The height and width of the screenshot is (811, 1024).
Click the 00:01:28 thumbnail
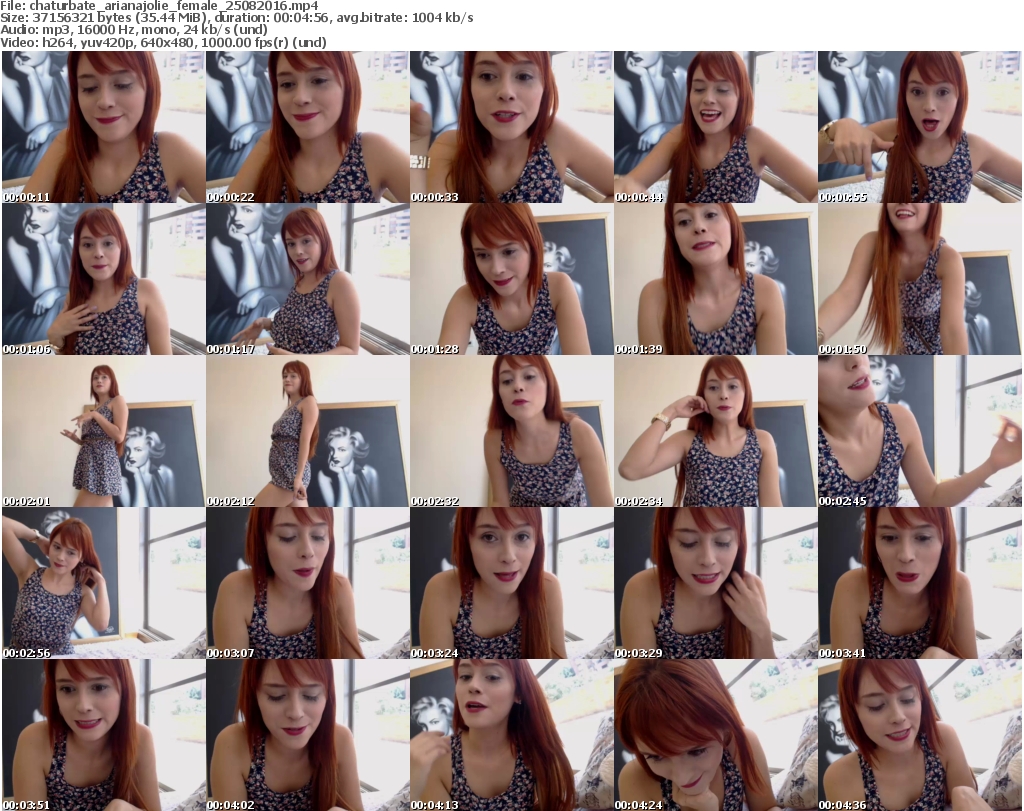511,279
